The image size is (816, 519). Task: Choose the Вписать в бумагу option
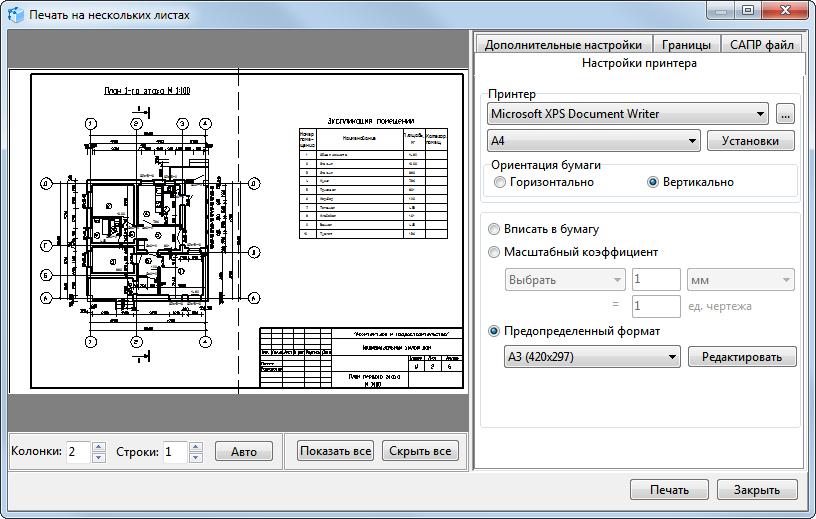494,229
